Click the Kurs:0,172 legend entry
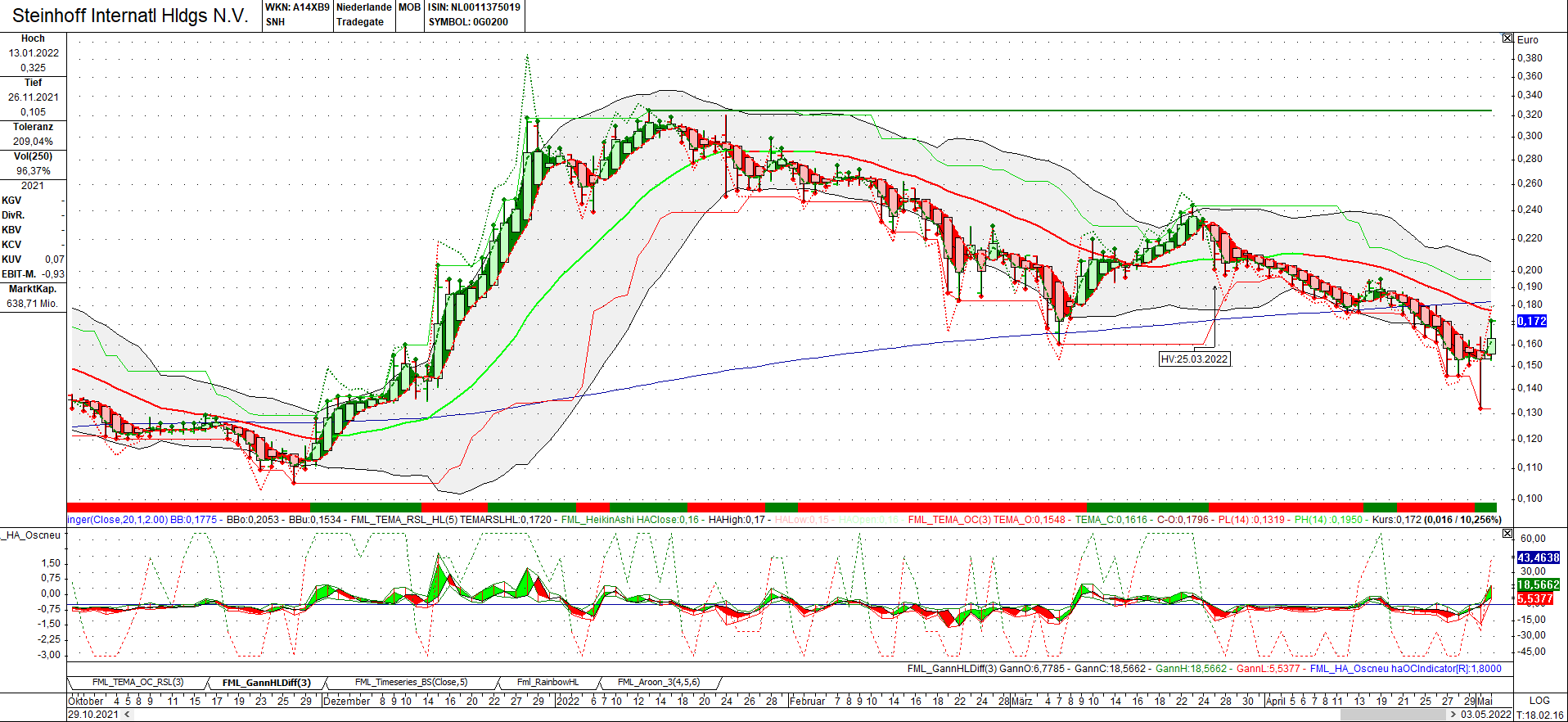The height and width of the screenshot is (722, 1568). click(x=1396, y=520)
